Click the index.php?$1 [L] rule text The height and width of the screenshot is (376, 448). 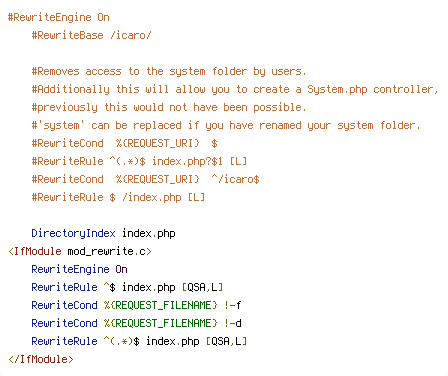pos(199,161)
